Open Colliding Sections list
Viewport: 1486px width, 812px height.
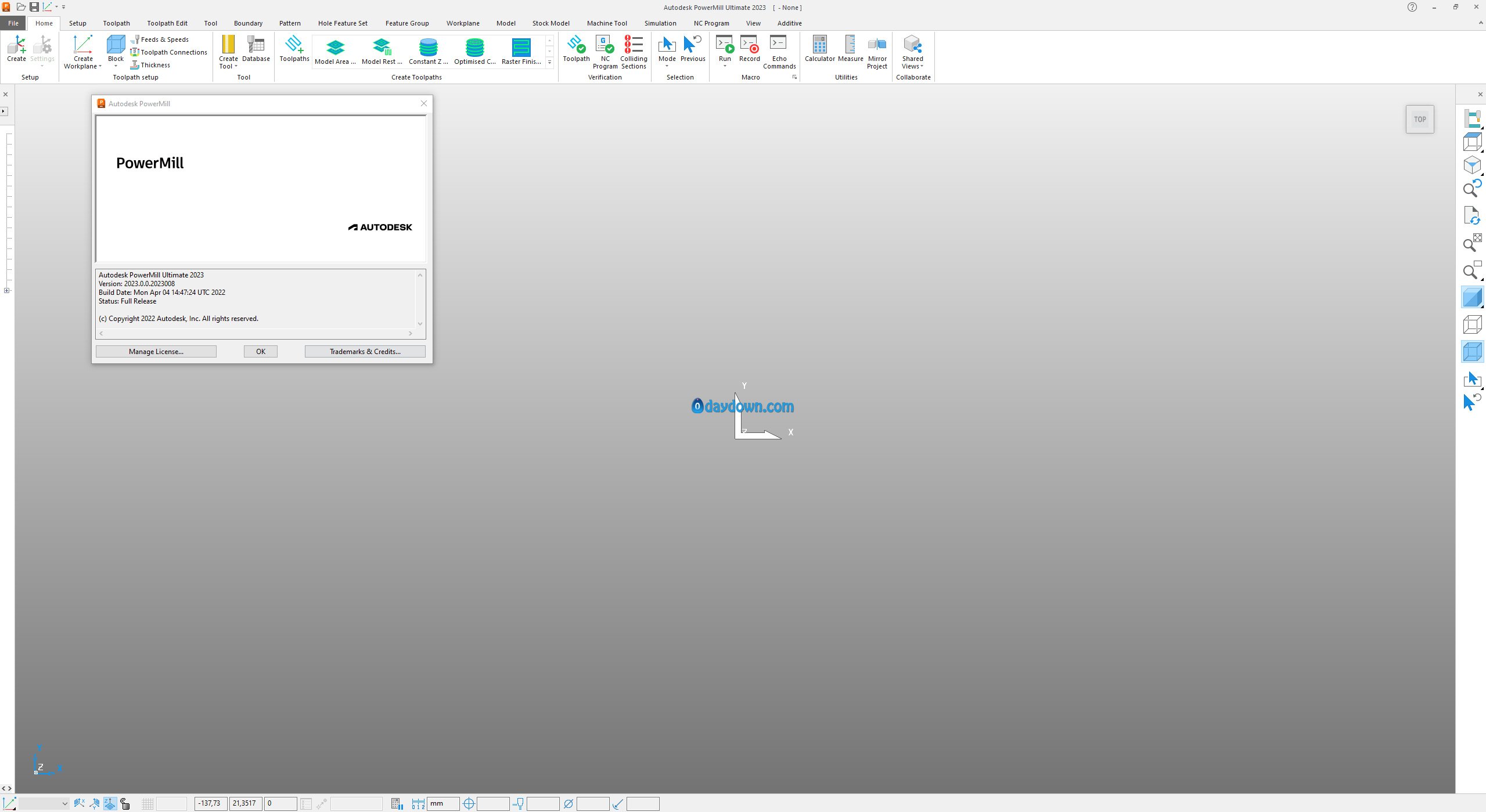[634, 52]
